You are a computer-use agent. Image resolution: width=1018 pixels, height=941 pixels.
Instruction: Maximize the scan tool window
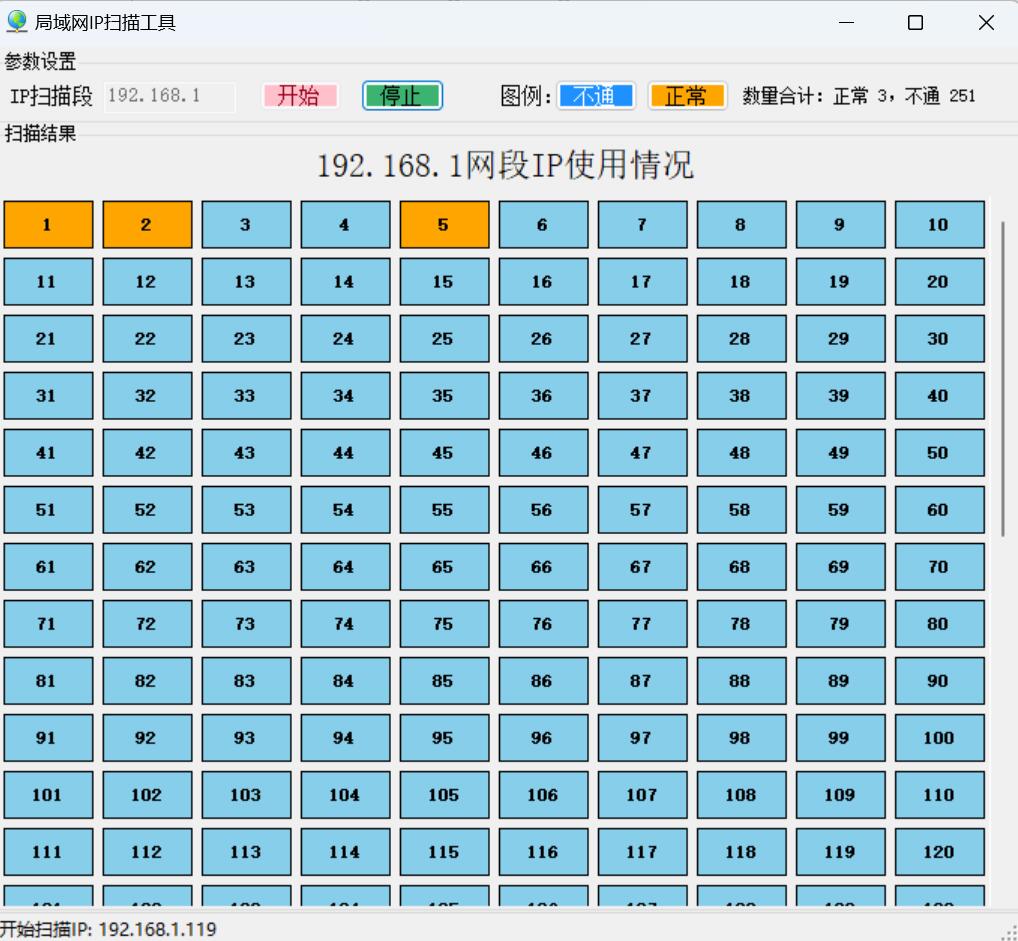click(x=915, y=23)
